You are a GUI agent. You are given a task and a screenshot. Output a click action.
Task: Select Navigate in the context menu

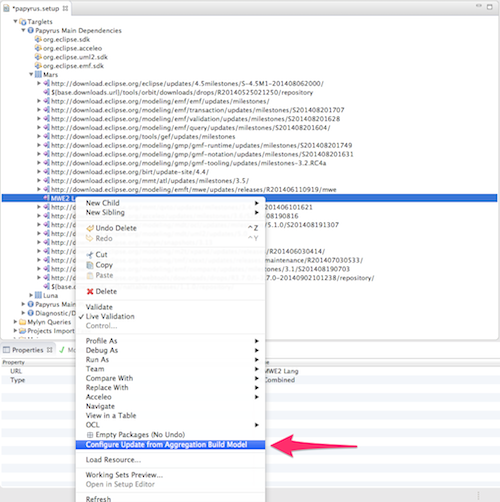pyautogui.click(x=170, y=406)
